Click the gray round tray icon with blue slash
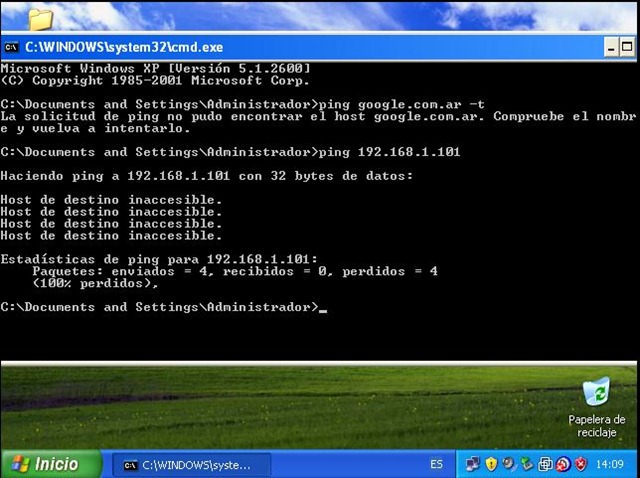Viewport: 640px width, 478px height. pyautogui.click(x=509, y=464)
